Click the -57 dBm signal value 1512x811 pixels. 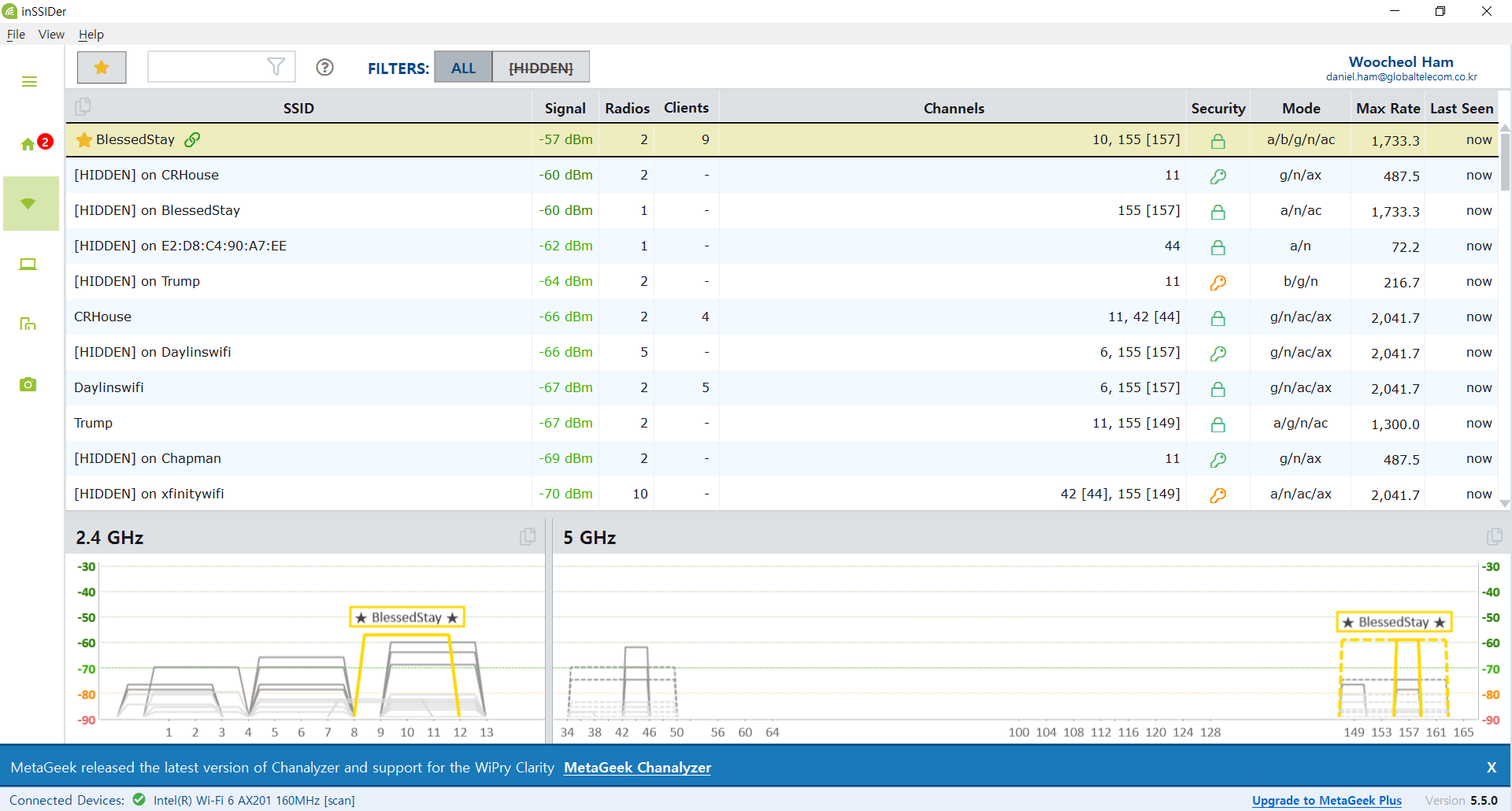click(x=565, y=139)
